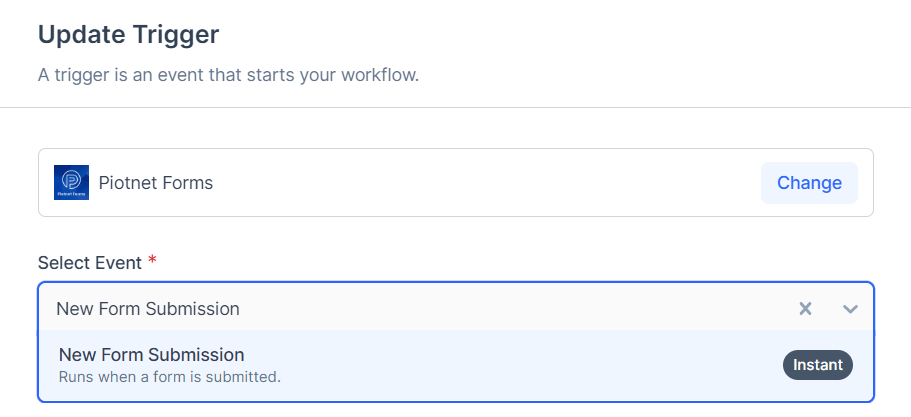Click the divider line below the header
The image size is (911, 417).
pos(455,107)
